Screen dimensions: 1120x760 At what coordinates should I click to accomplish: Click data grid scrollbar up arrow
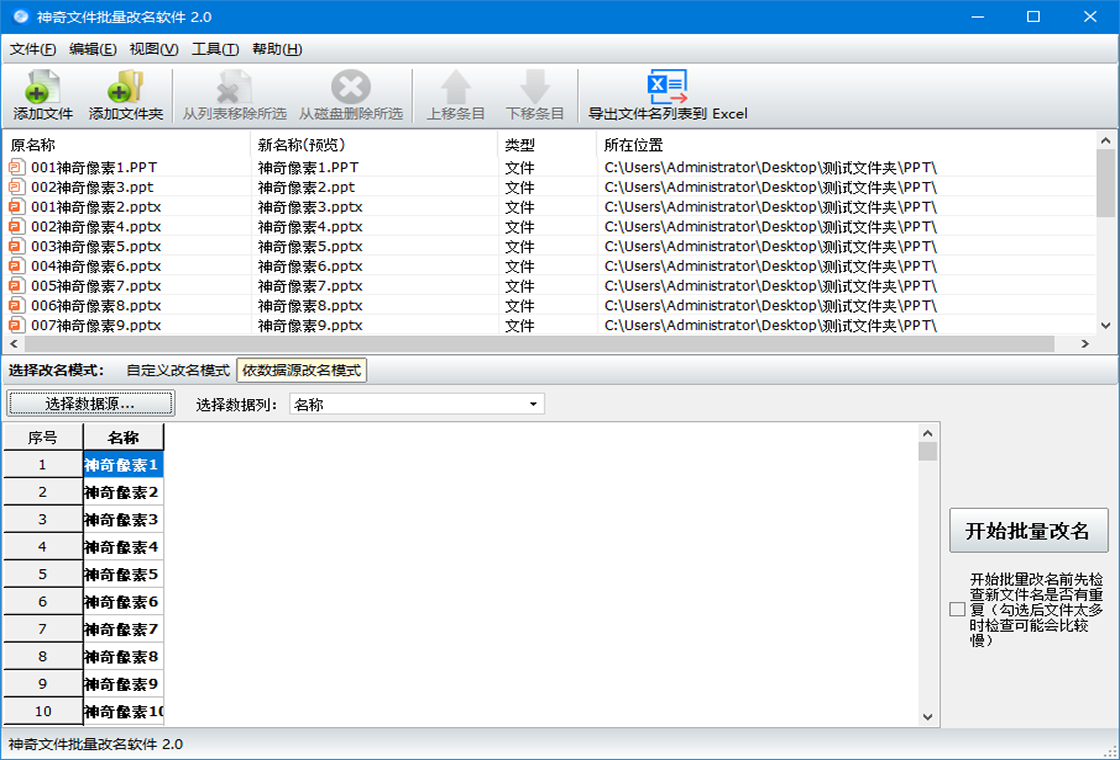point(927,433)
